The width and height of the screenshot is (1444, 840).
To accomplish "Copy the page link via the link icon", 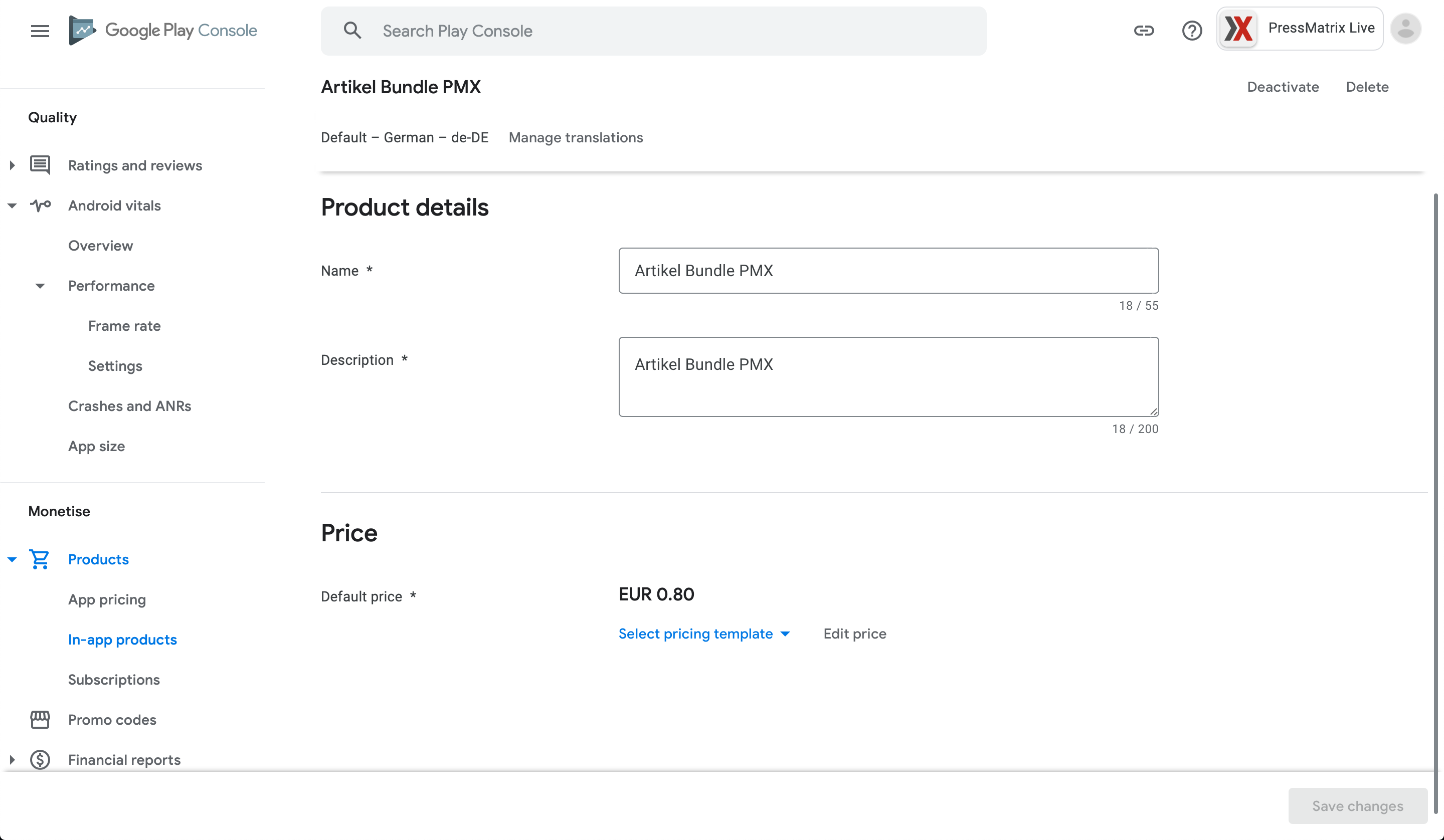I will click(1144, 31).
